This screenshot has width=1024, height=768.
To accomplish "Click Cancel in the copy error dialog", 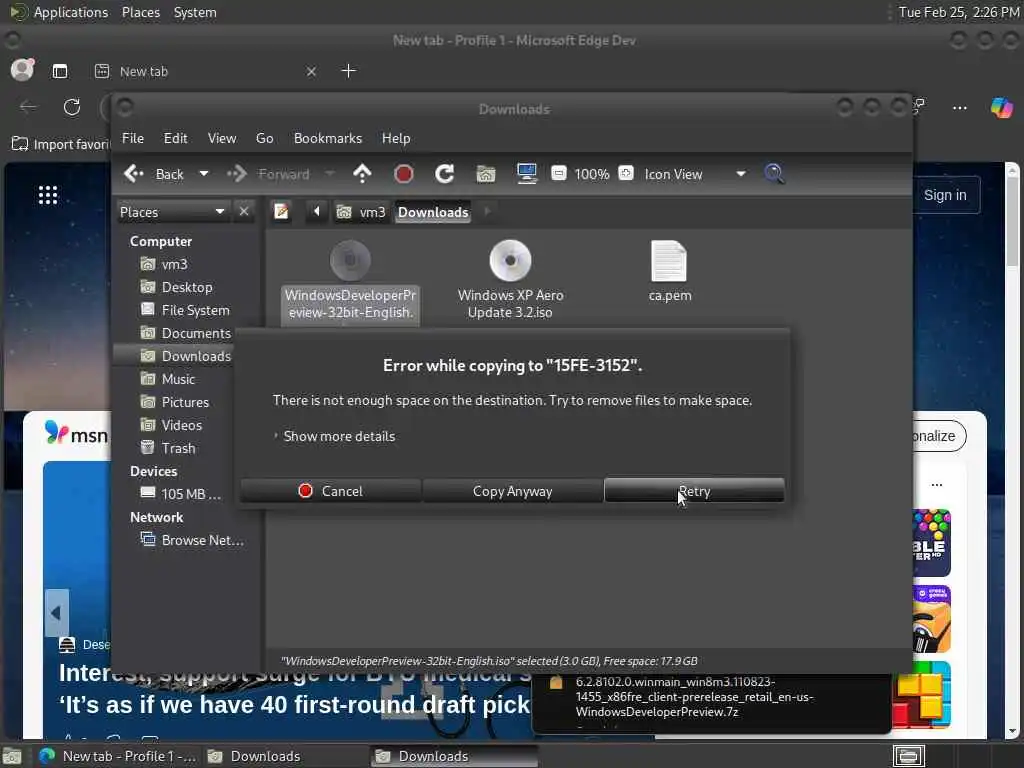I will [330, 491].
